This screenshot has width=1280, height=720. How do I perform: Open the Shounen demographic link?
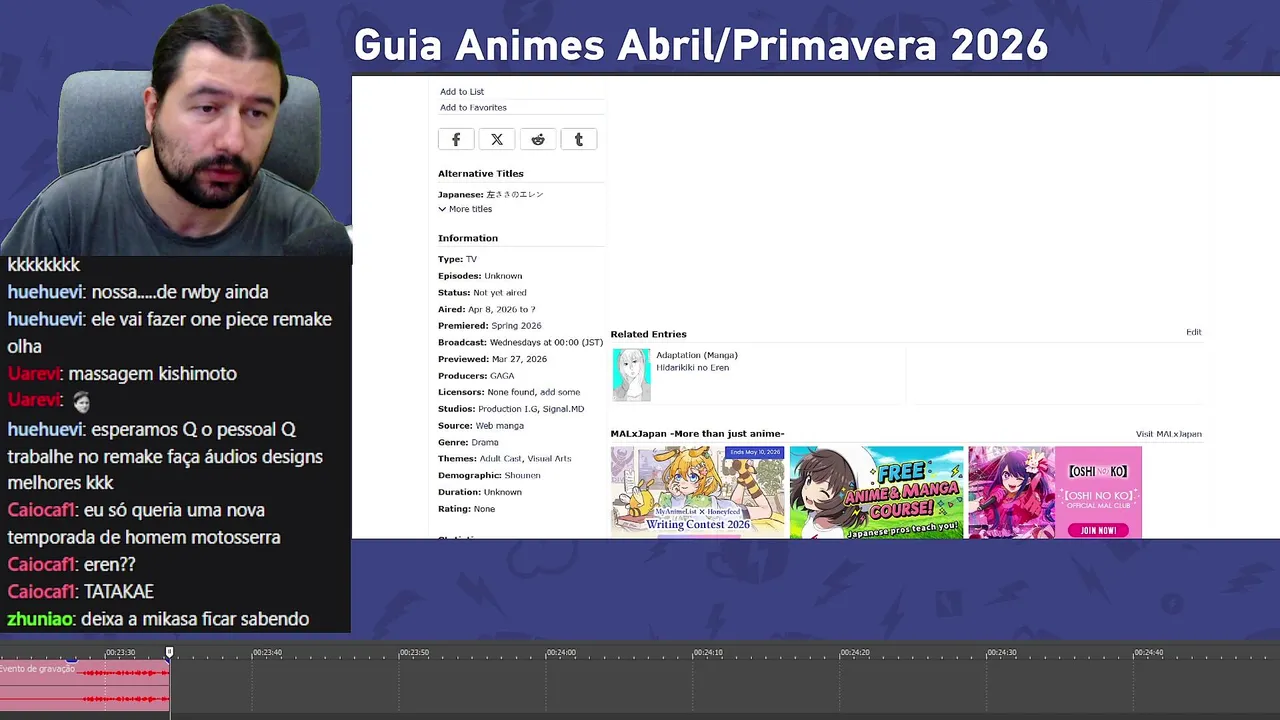(522, 476)
